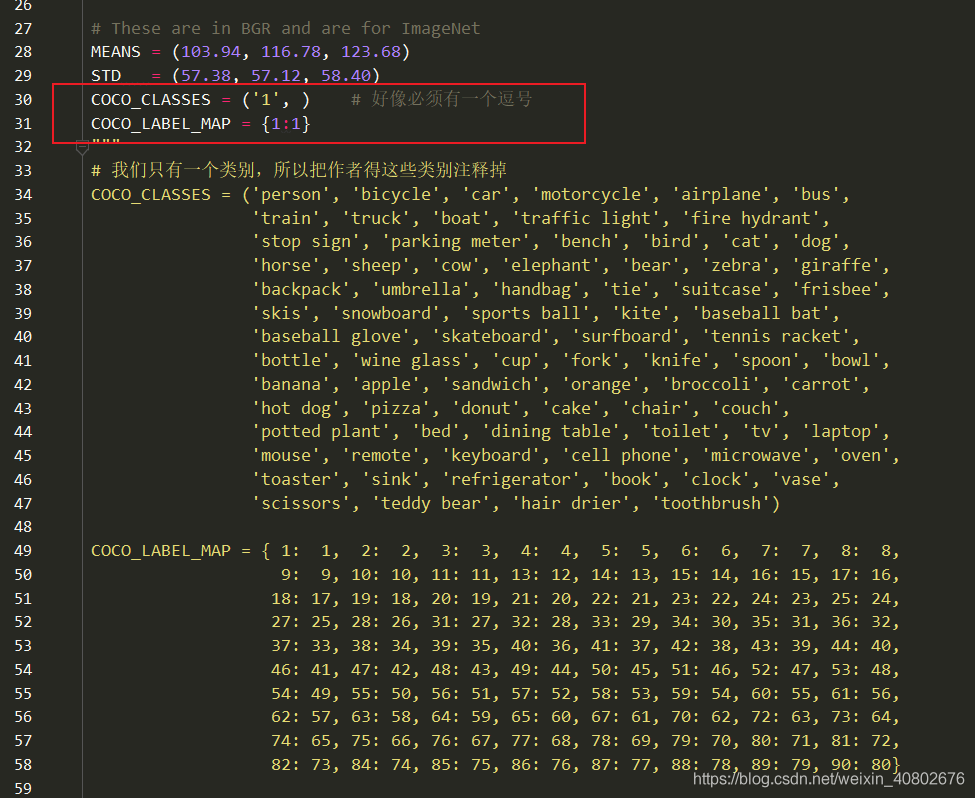Click the 'toothbrush' string on line 47
The image size is (975, 798).
tap(711, 503)
